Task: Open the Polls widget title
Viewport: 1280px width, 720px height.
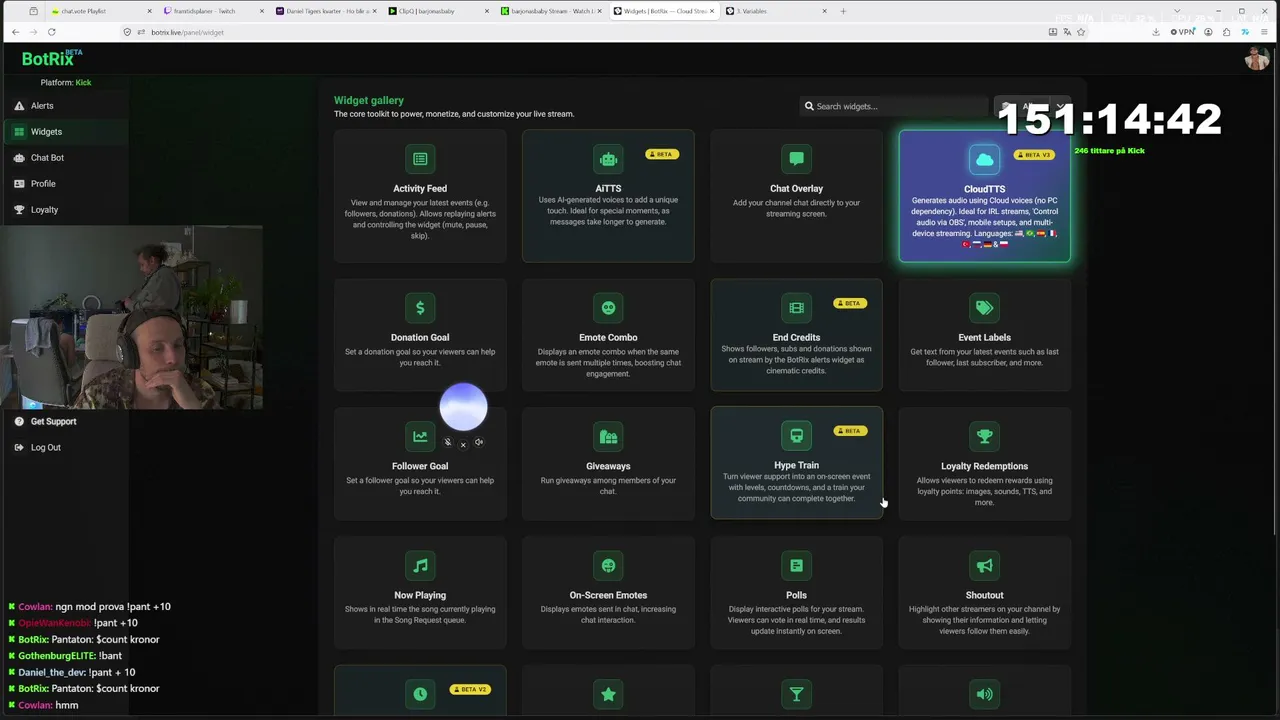Action: pyautogui.click(x=796, y=595)
